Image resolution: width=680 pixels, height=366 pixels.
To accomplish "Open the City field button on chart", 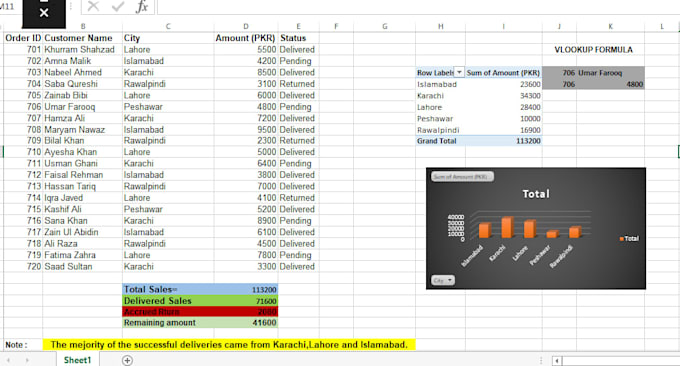I will tap(443, 281).
